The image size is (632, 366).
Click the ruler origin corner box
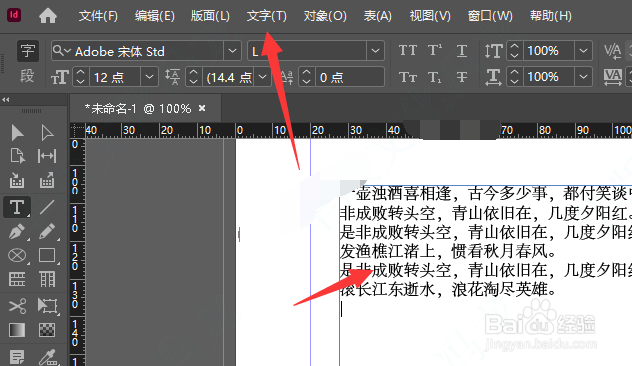pyautogui.click(x=77, y=130)
